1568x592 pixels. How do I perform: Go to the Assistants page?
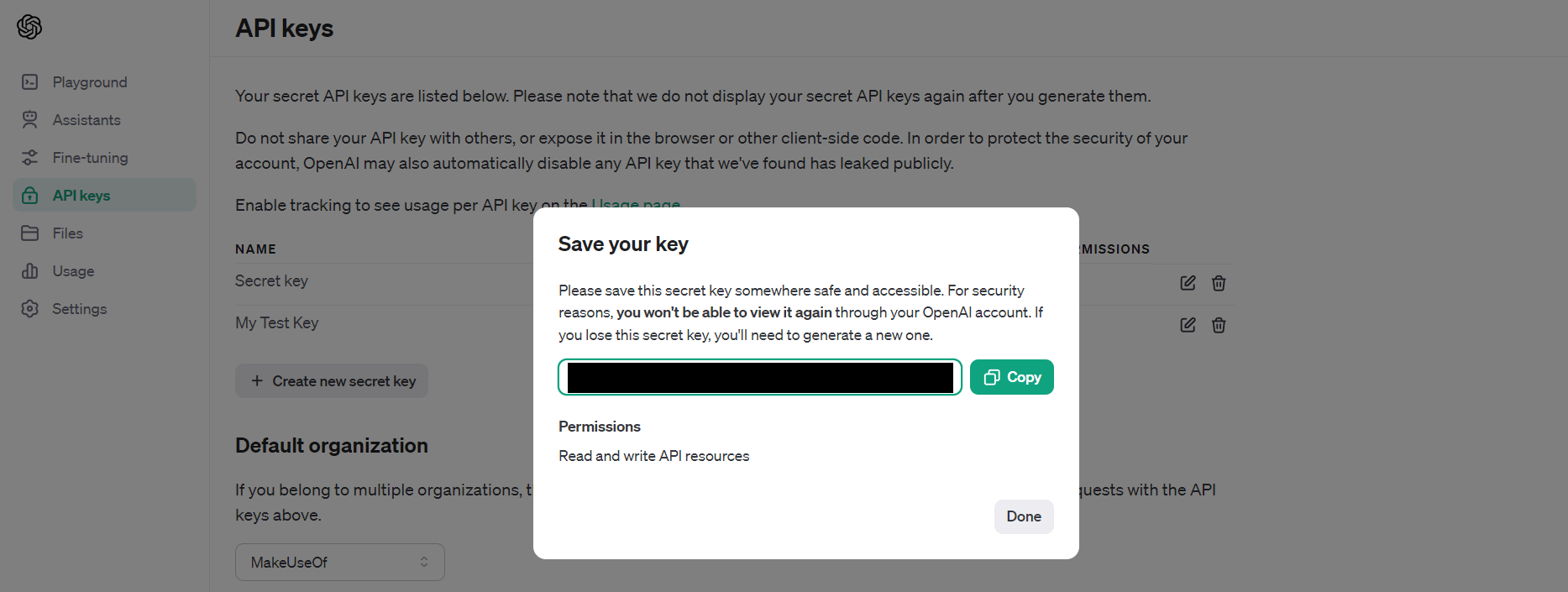[x=87, y=120]
